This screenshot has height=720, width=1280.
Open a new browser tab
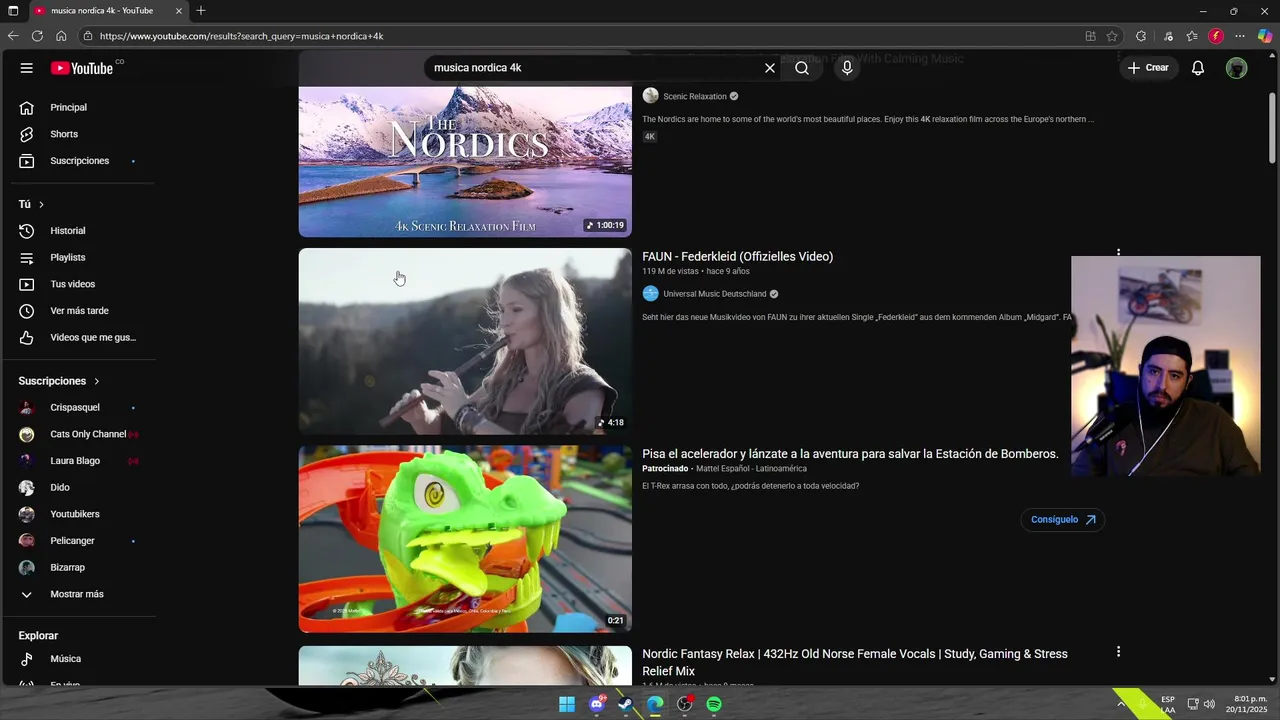(201, 11)
